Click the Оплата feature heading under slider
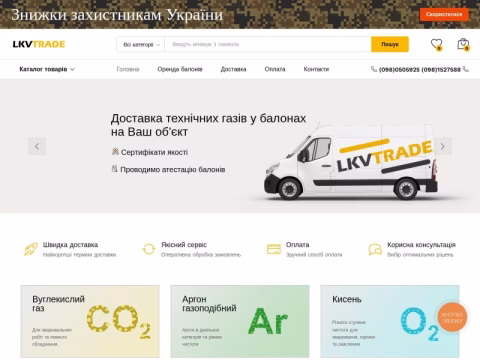This screenshot has width=480, height=360. (297, 245)
